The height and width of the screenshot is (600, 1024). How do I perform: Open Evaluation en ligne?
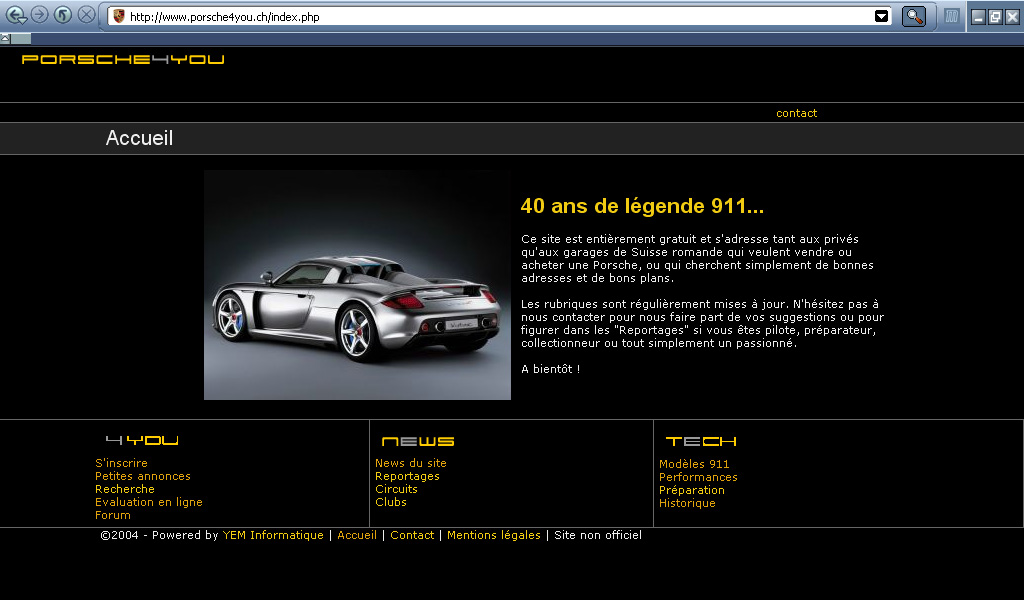pyautogui.click(x=149, y=502)
